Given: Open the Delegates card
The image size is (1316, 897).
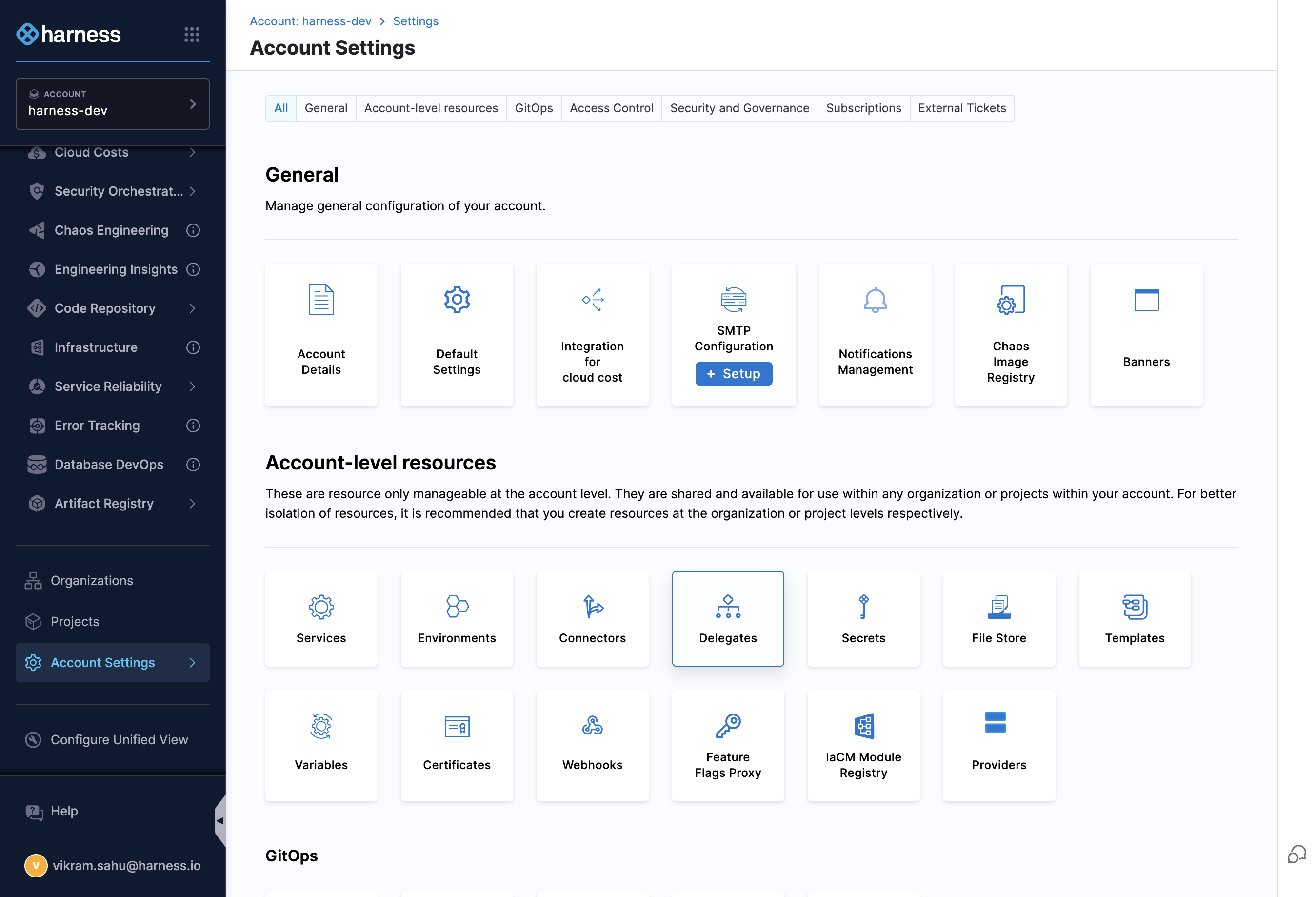Looking at the screenshot, I should (x=728, y=619).
